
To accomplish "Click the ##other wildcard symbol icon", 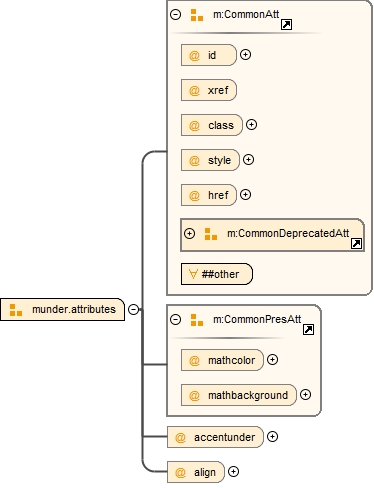I will [193, 274].
